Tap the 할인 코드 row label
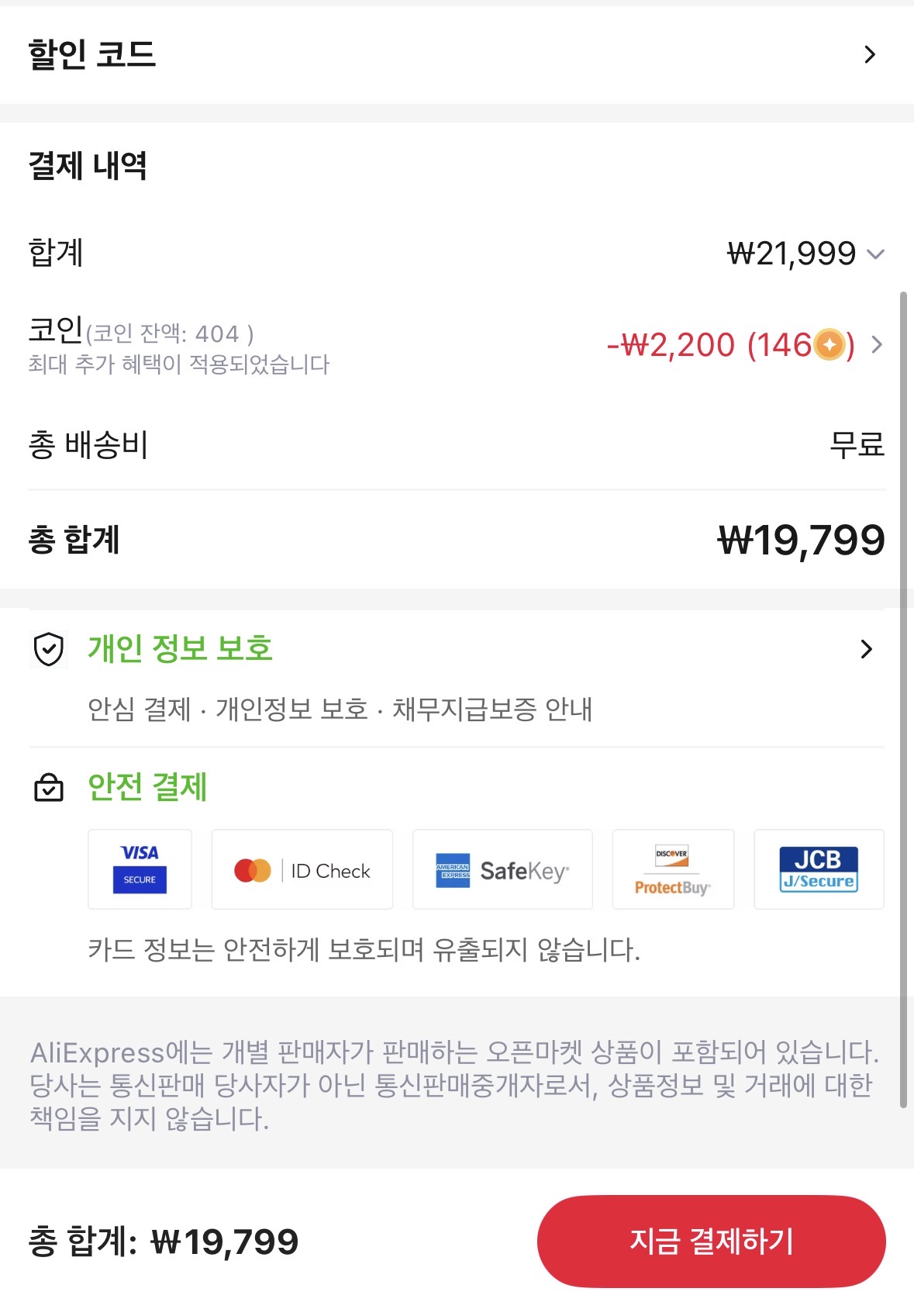Screen dimensions: 914x1316 [92, 54]
